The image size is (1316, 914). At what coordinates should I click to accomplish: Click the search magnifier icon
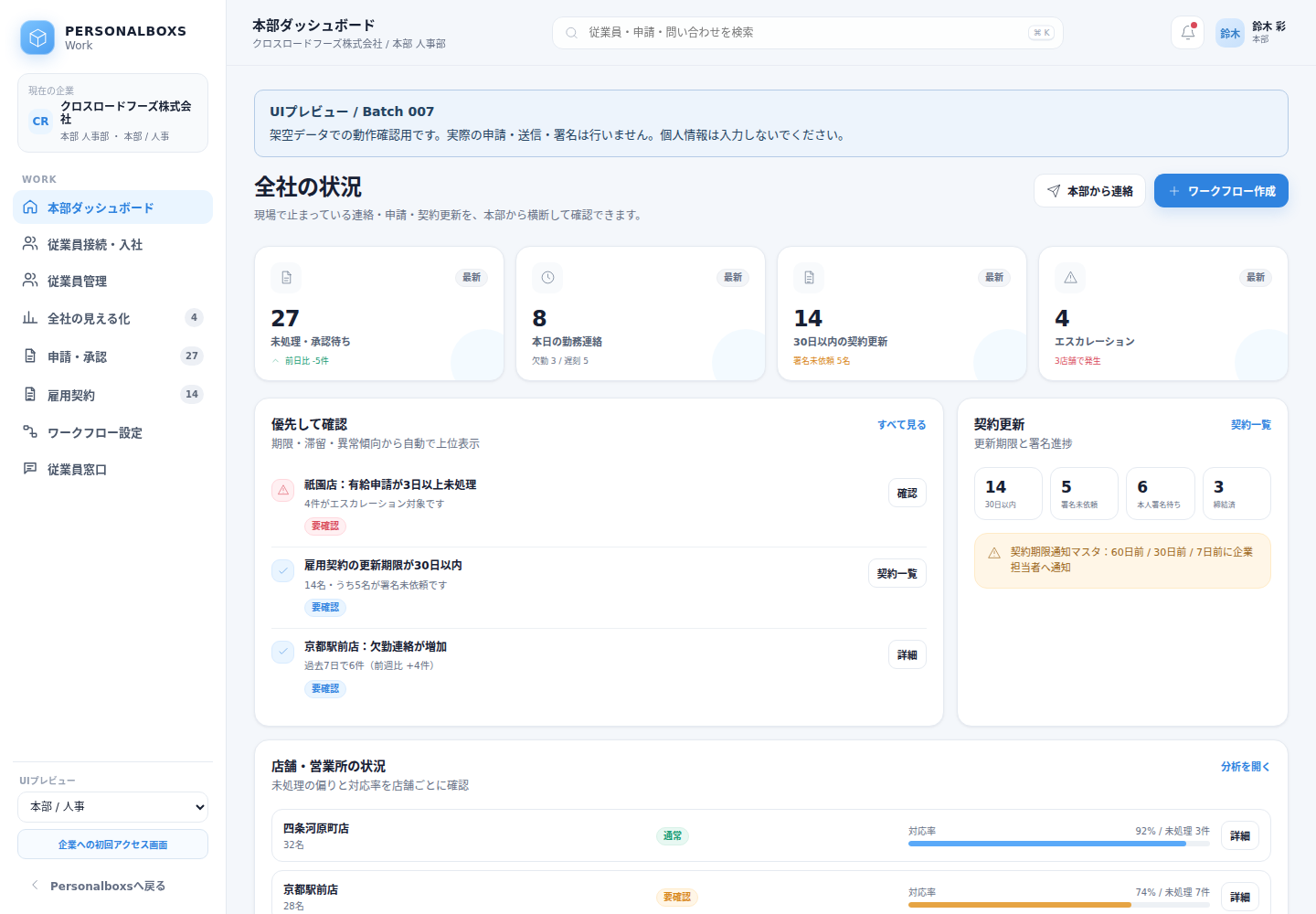point(571,33)
